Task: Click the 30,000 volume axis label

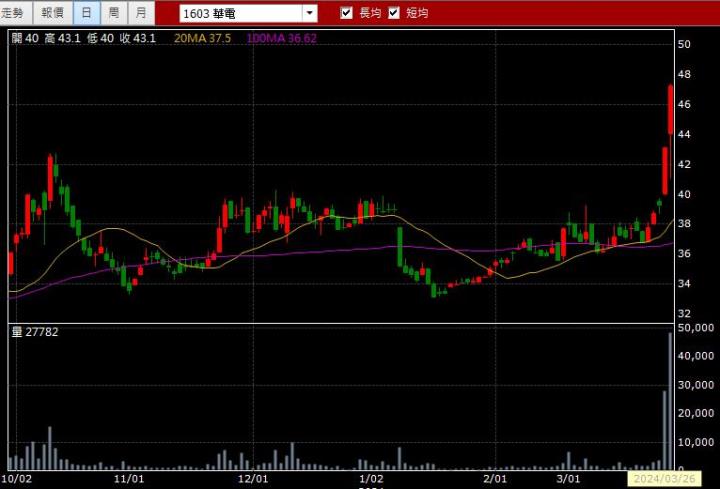Action: (x=696, y=385)
